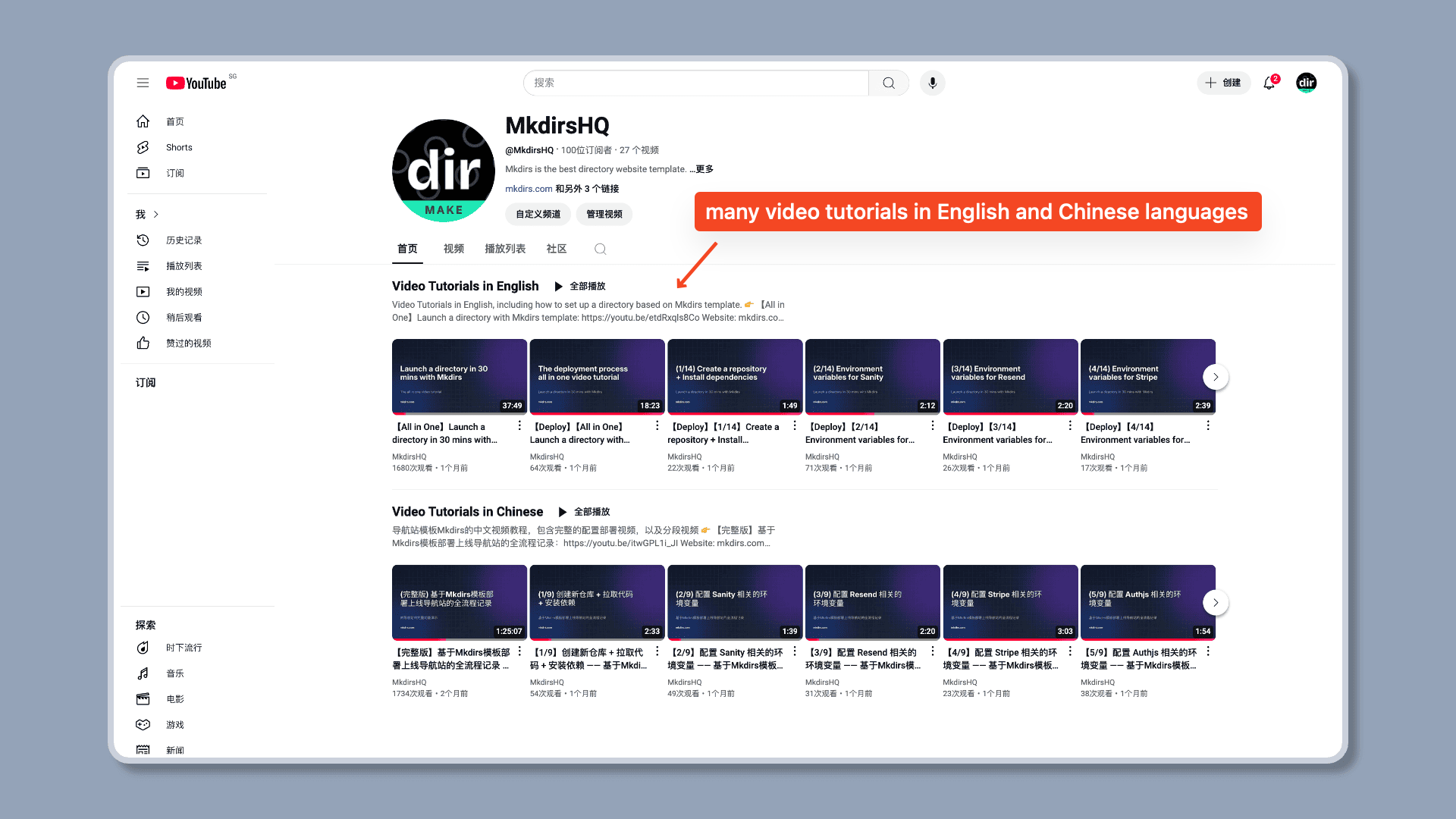Open 4/9 配置 Stripe video thumbnail
The height and width of the screenshot is (819, 1456).
coord(1011,602)
